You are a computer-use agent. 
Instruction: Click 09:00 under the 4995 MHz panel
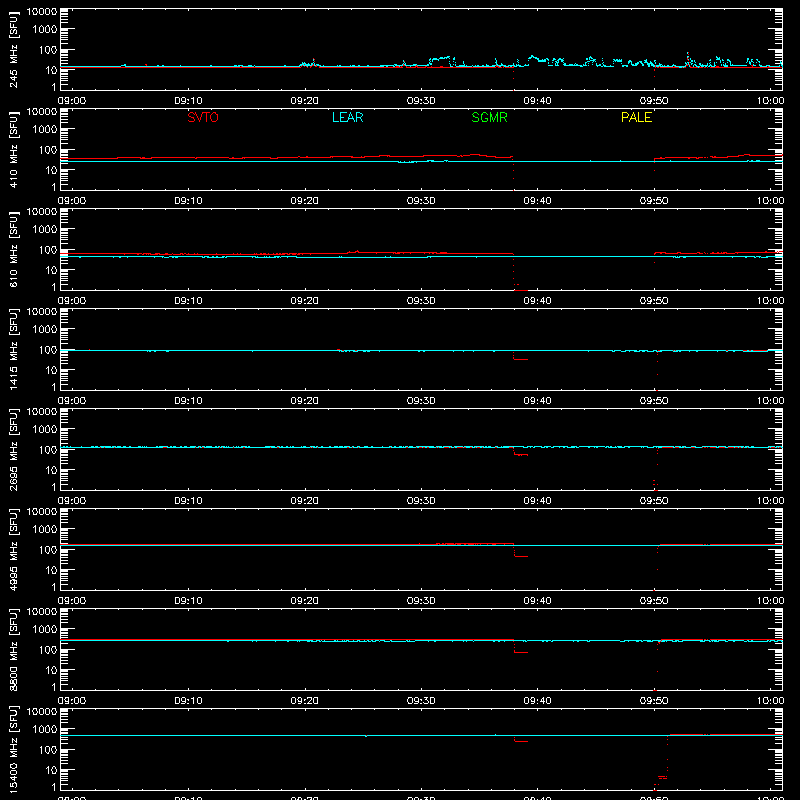[x=71, y=601]
